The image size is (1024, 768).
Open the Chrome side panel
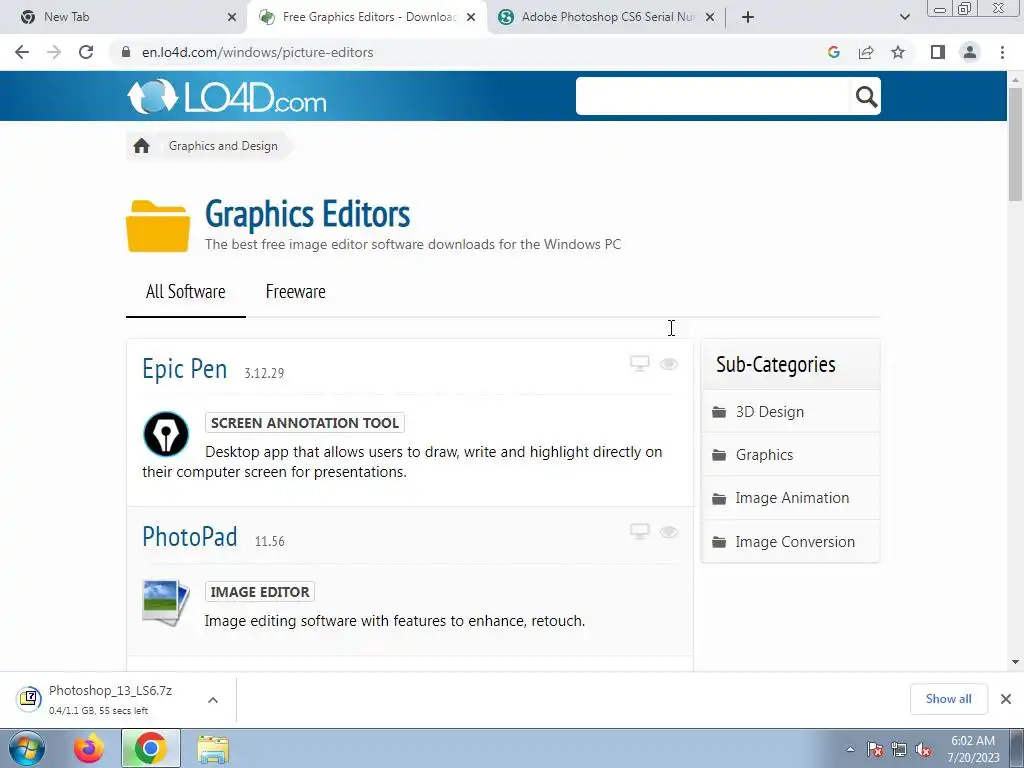point(938,52)
